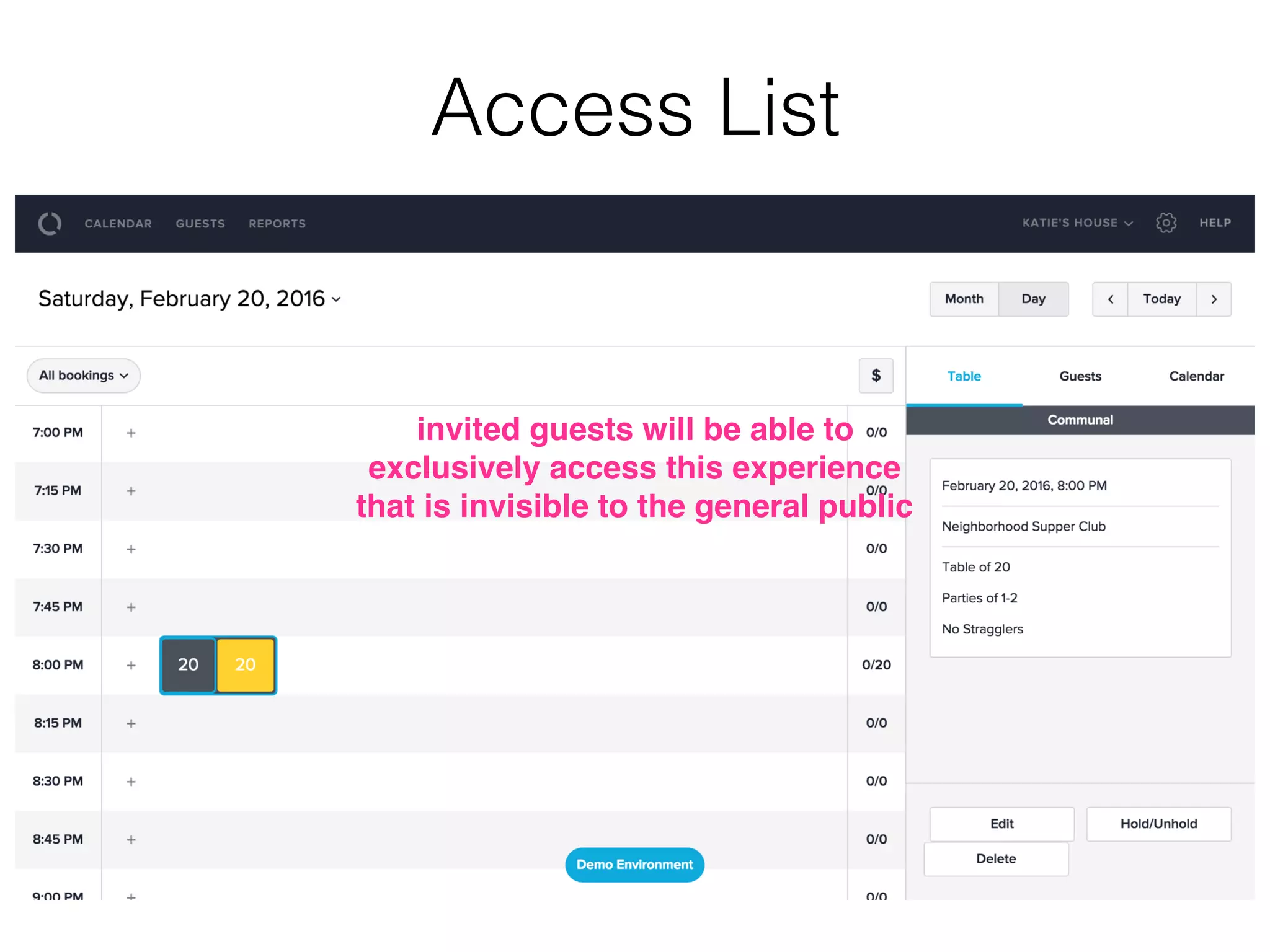
Task: Add booking at 7:00 PM plus icon
Action: tap(131, 433)
